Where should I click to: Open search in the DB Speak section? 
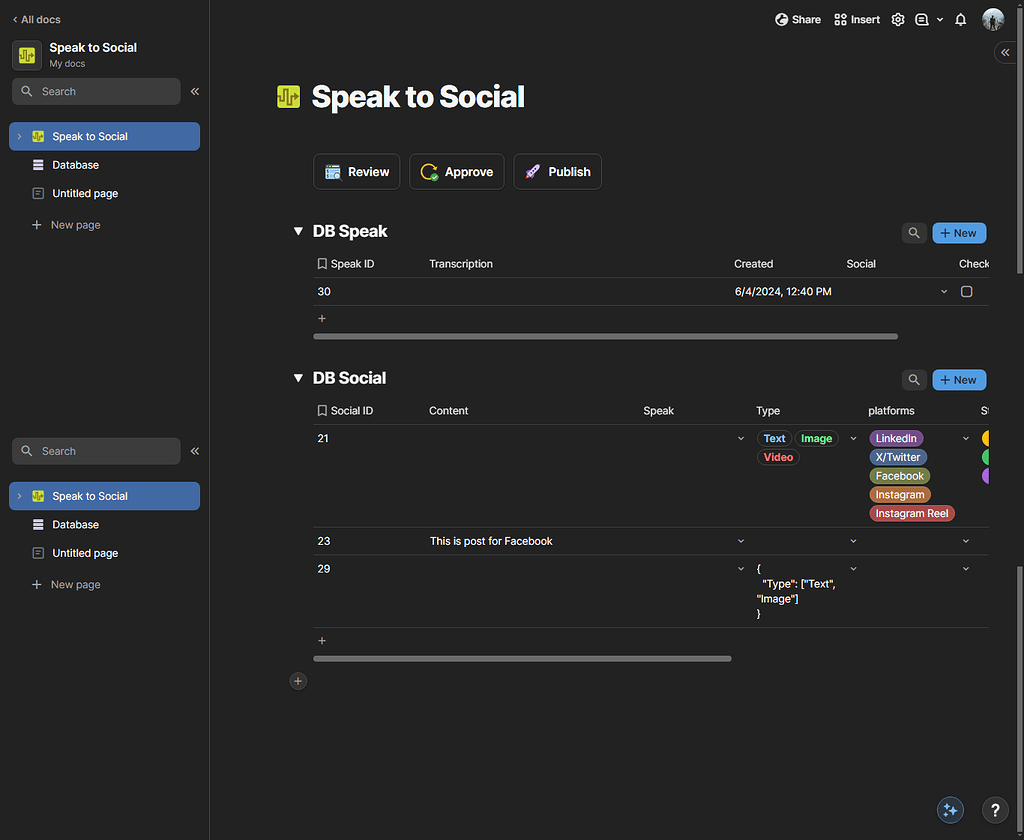pos(913,232)
